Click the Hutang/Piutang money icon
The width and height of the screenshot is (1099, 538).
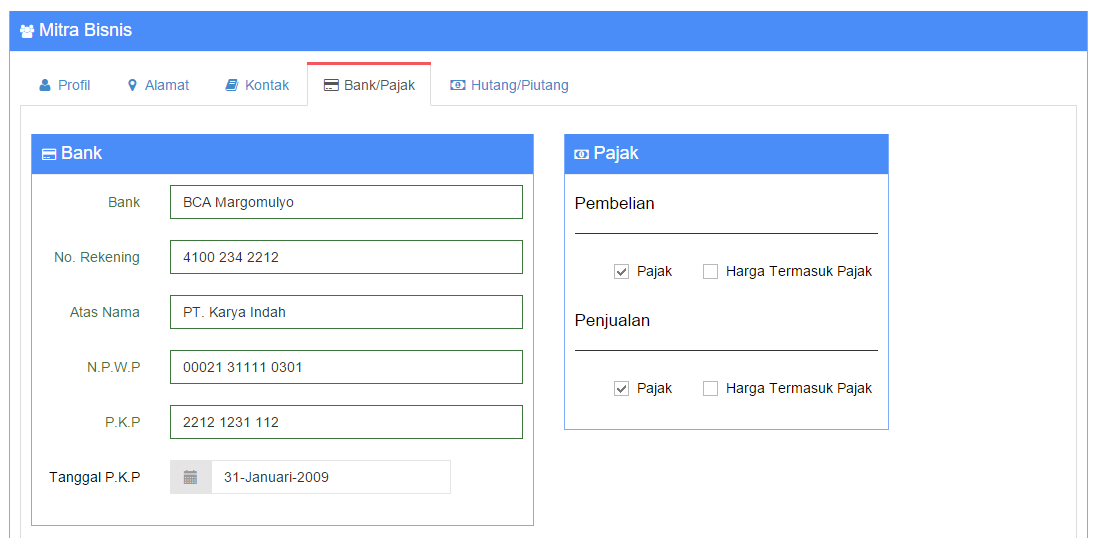click(458, 85)
